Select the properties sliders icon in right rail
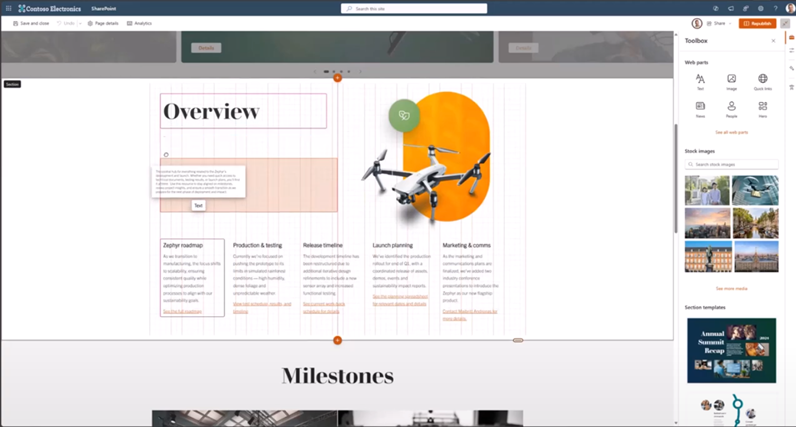 tap(791, 50)
